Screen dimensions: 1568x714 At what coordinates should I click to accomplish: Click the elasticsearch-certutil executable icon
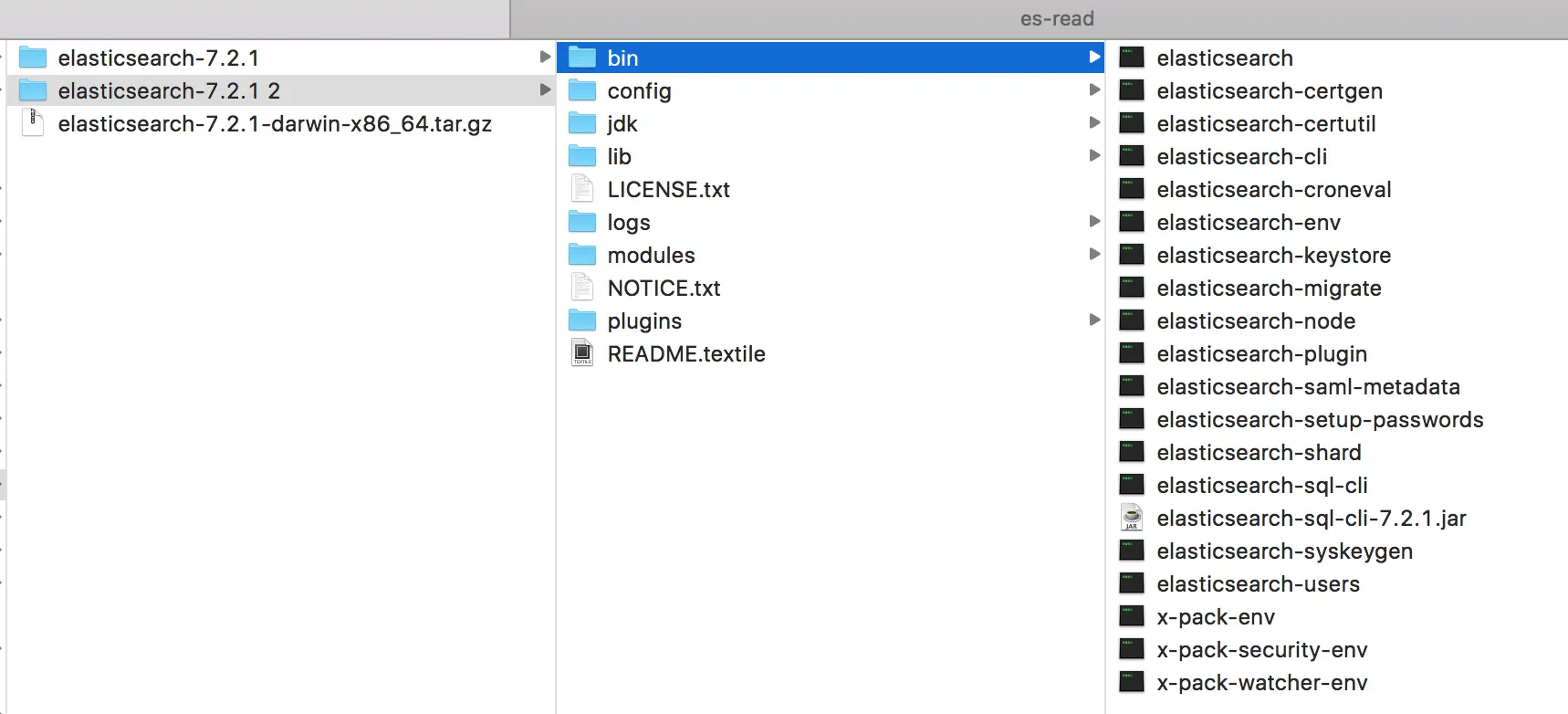[x=1132, y=123]
